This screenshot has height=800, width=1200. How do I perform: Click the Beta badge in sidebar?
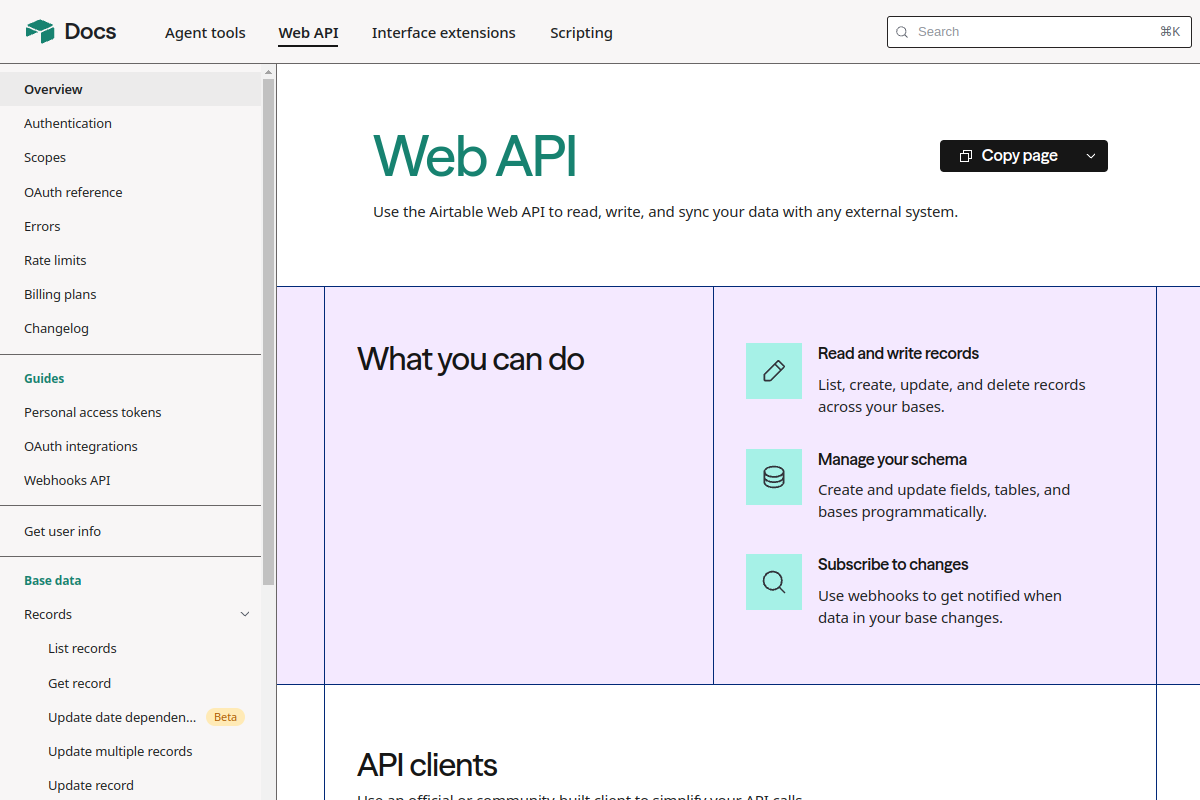(x=225, y=717)
